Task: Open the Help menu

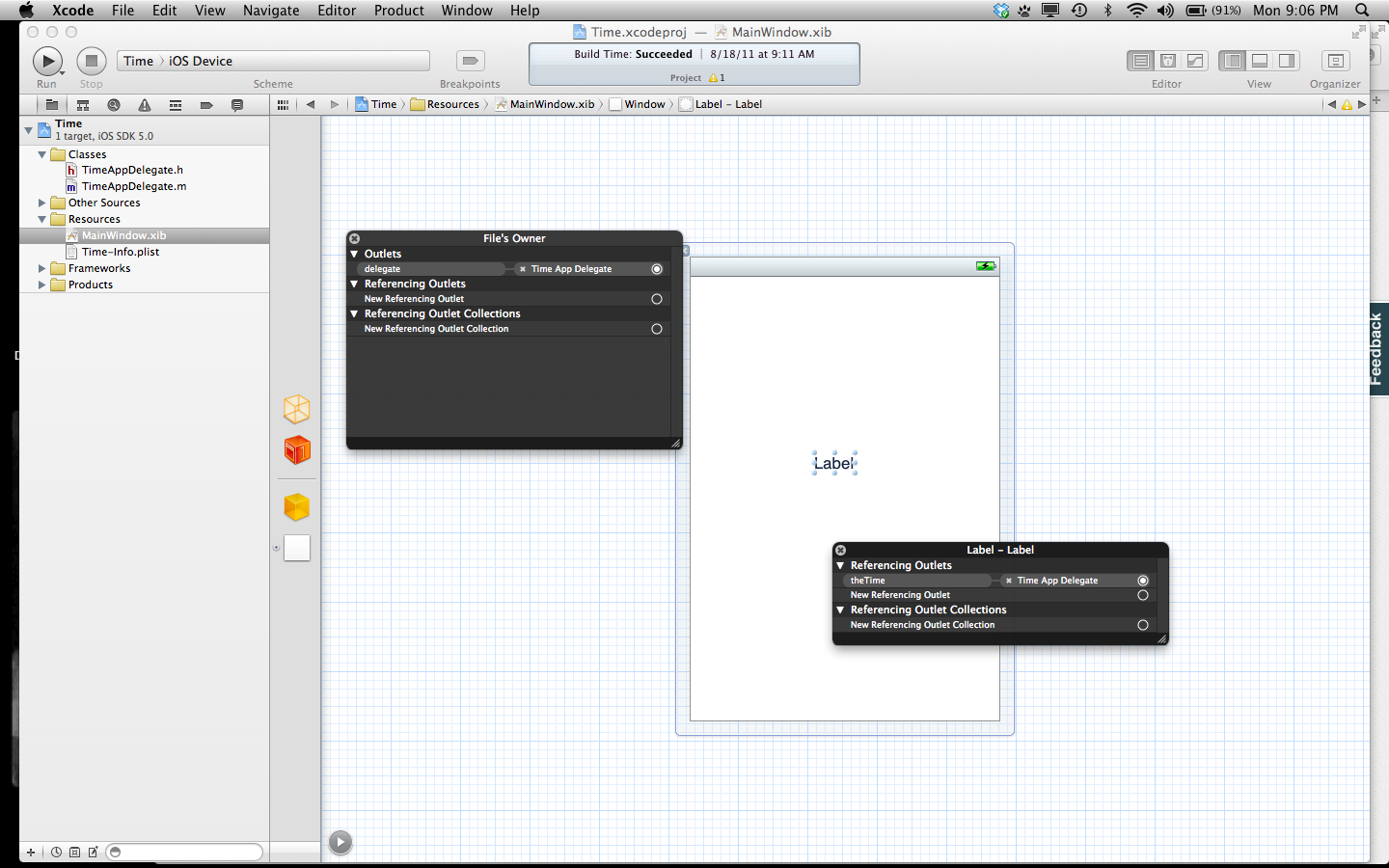Action: (x=525, y=11)
